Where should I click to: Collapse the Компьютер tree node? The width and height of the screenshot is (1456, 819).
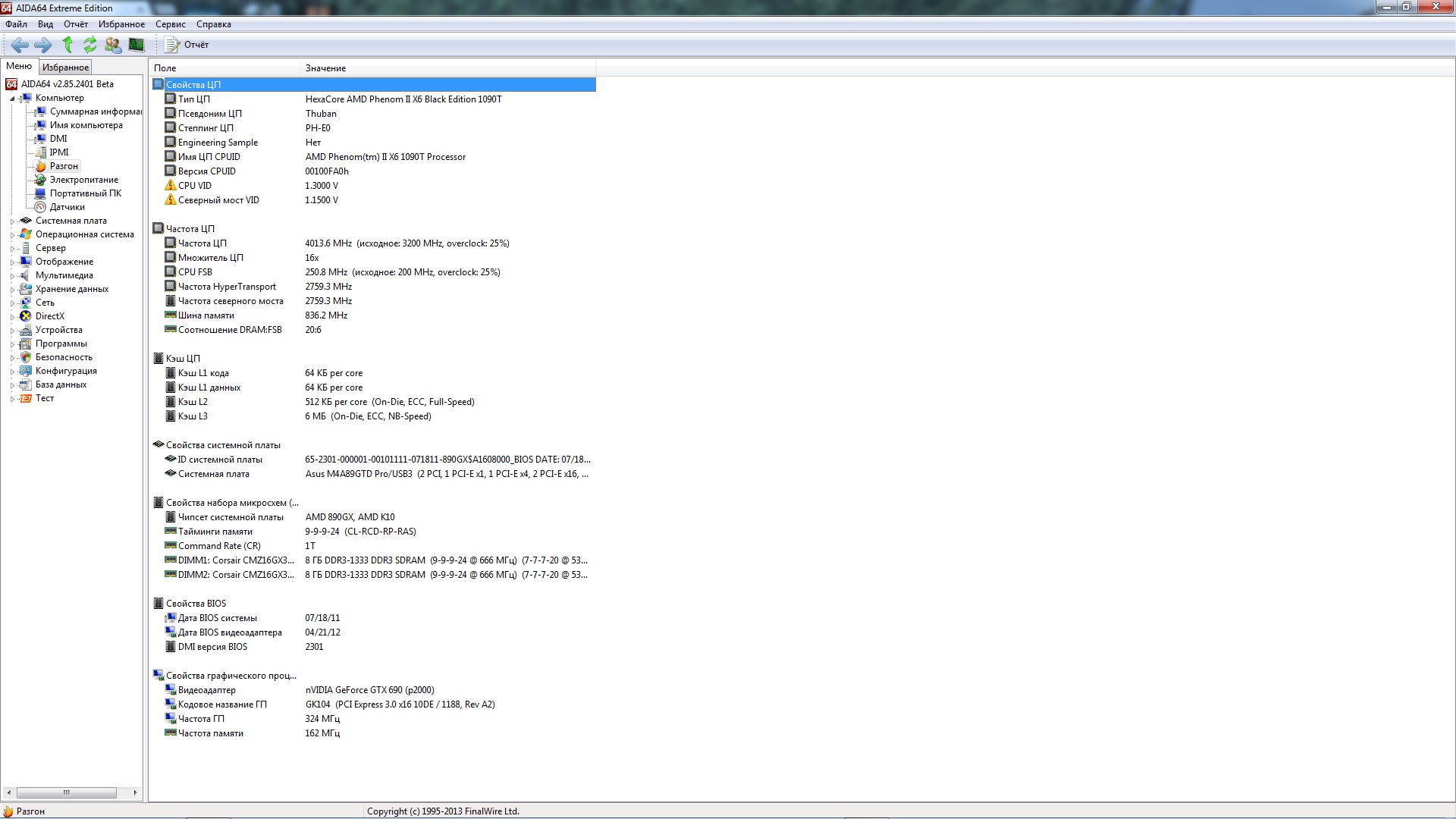click(12, 99)
